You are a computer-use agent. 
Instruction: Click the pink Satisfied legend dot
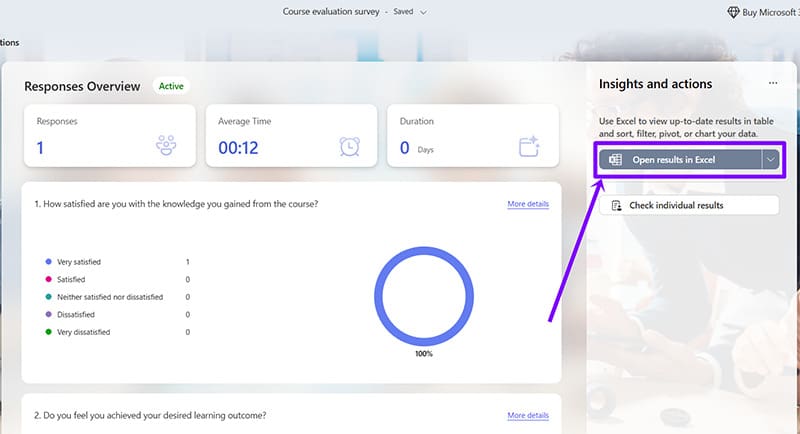[47, 279]
